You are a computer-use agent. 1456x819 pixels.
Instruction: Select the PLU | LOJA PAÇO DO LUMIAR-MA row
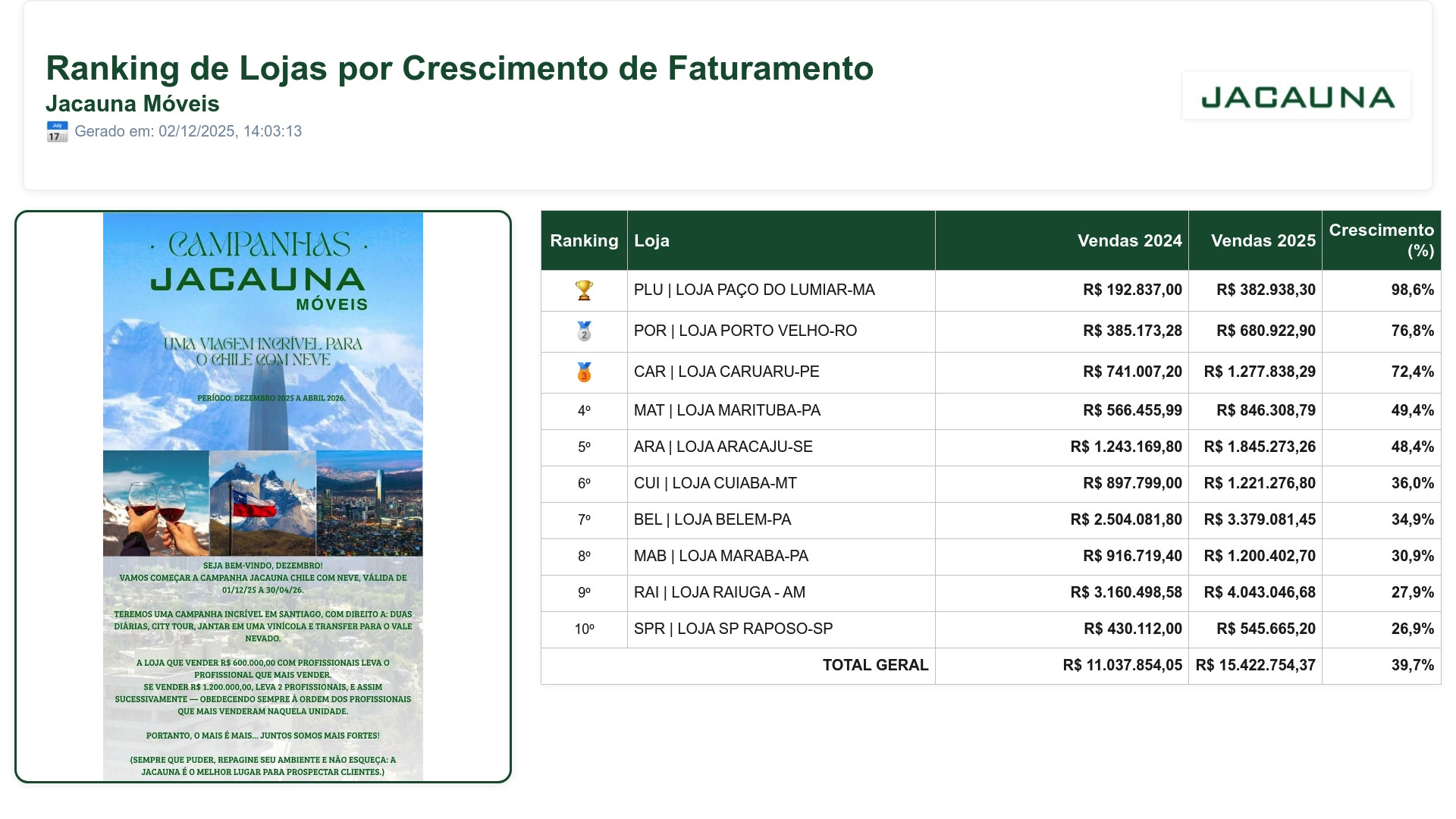(x=754, y=290)
